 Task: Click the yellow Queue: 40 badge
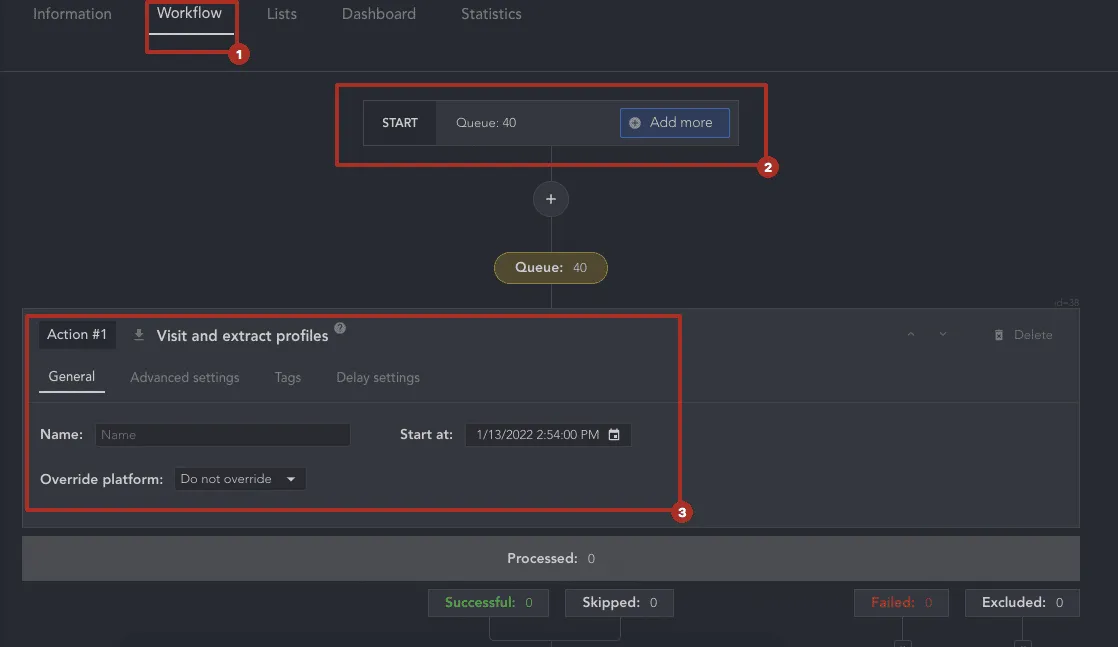(x=550, y=268)
